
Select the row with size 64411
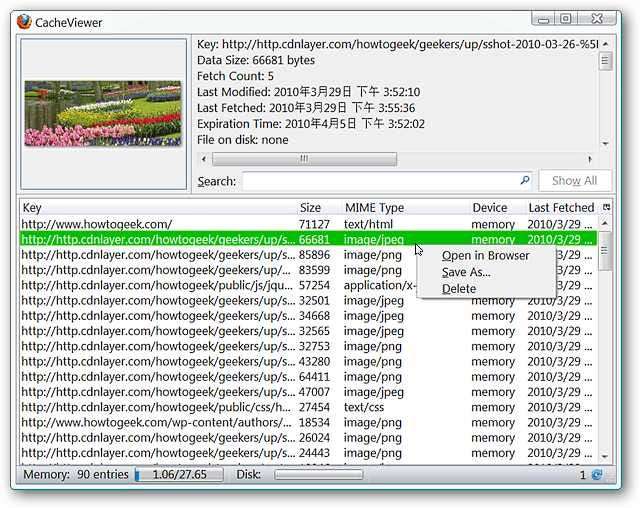(308, 377)
